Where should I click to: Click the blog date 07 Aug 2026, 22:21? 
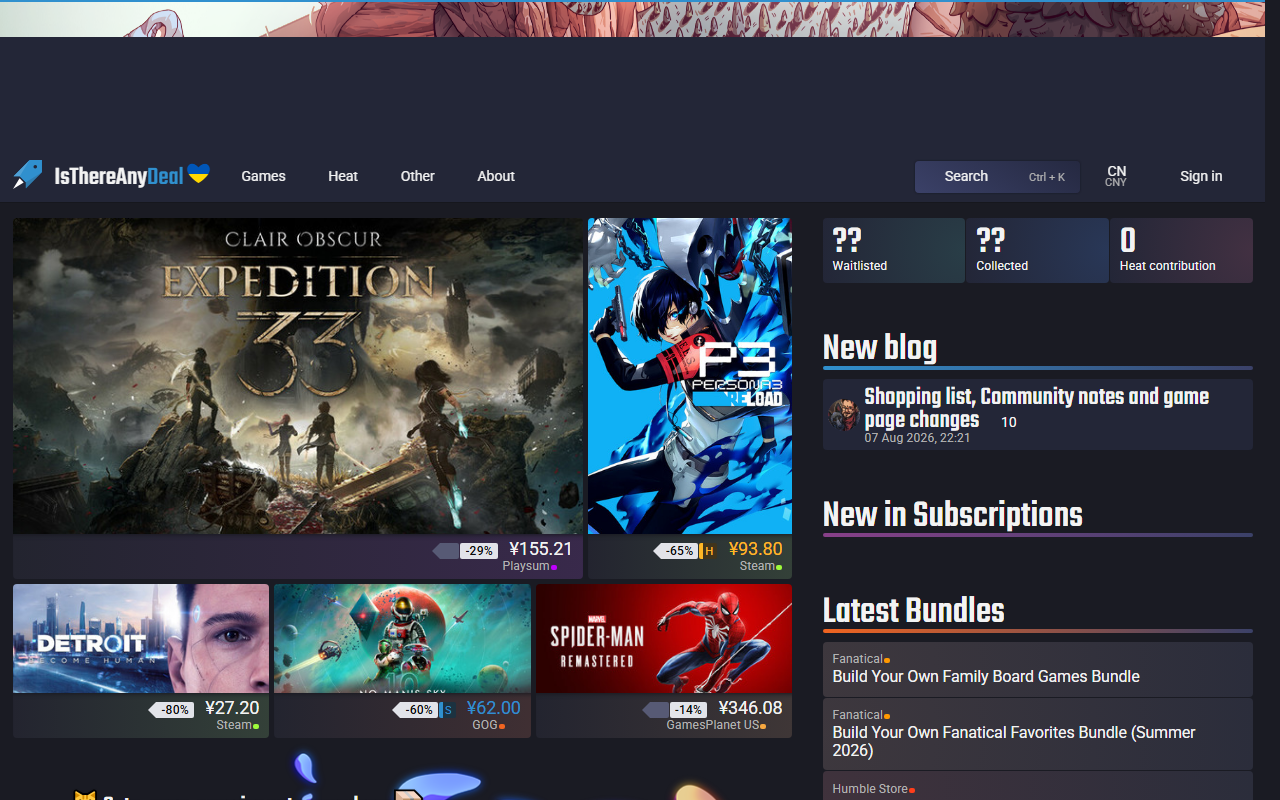[x=918, y=438]
